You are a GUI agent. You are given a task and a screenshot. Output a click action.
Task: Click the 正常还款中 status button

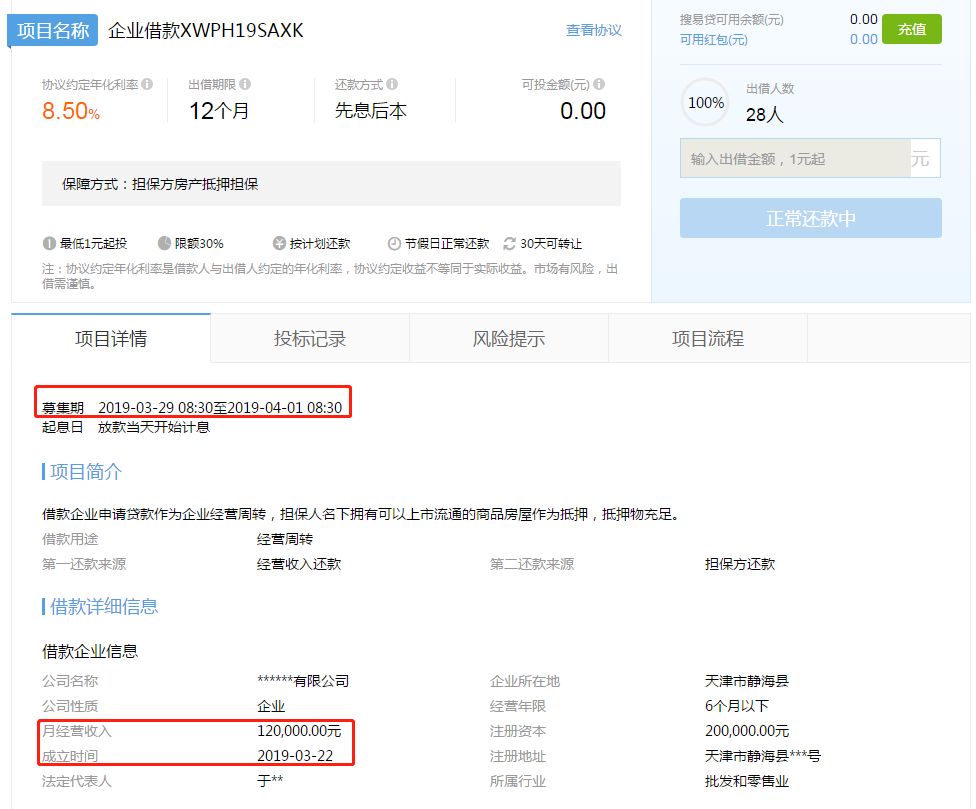(810, 218)
